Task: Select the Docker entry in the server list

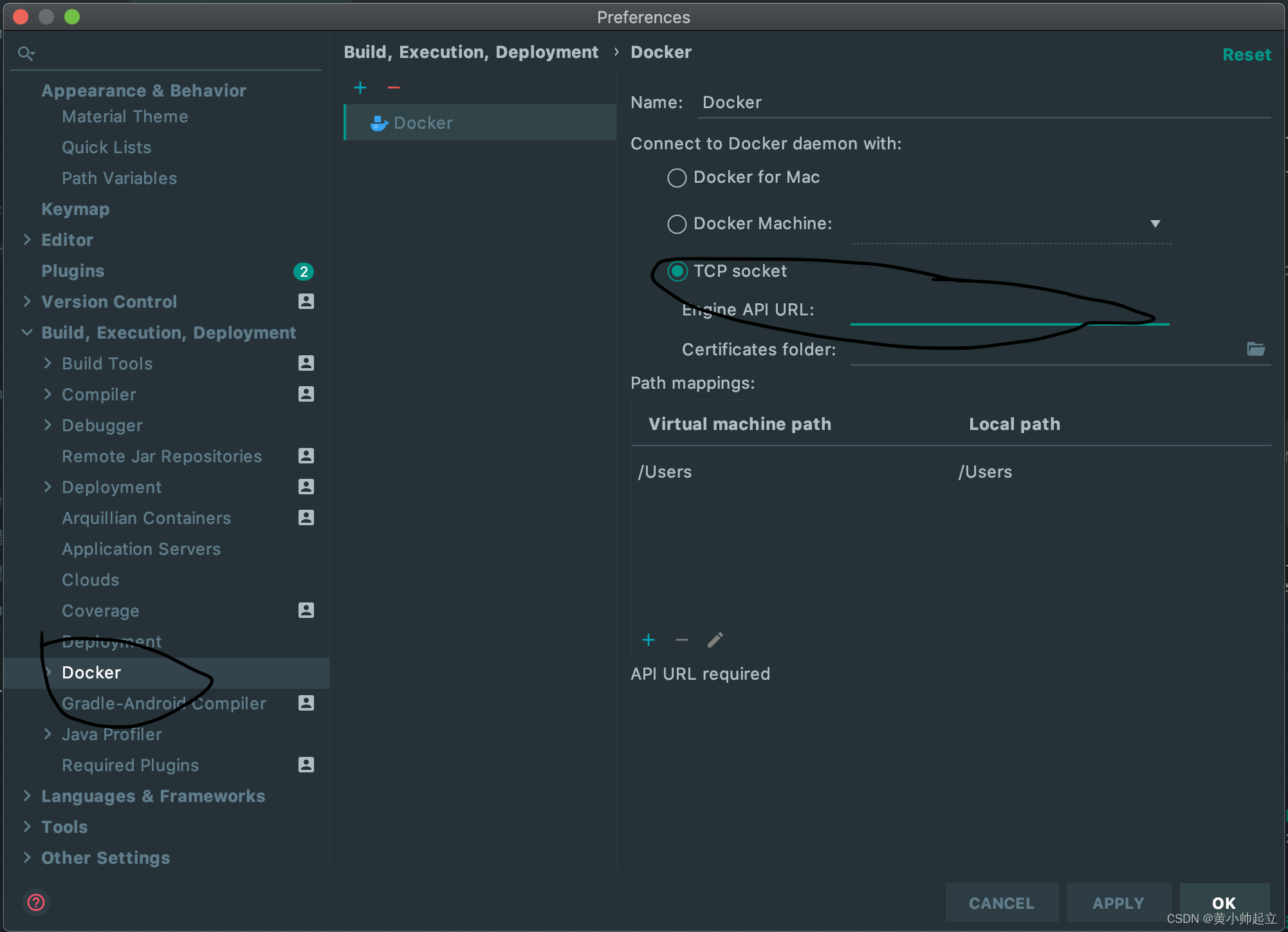Action: (481, 123)
